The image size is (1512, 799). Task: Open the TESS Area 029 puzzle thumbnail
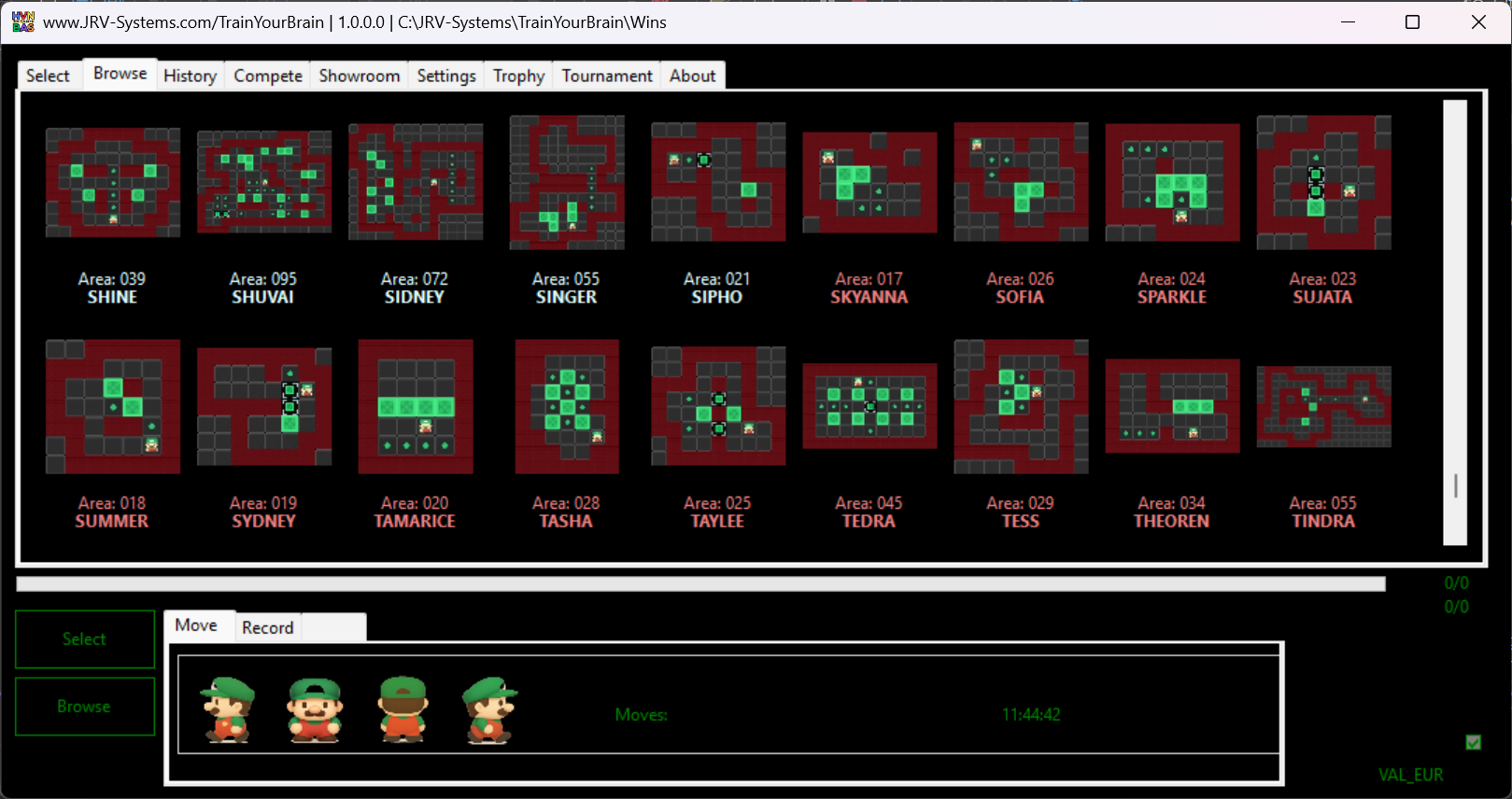pyautogui.click(x=1021, y=406)
